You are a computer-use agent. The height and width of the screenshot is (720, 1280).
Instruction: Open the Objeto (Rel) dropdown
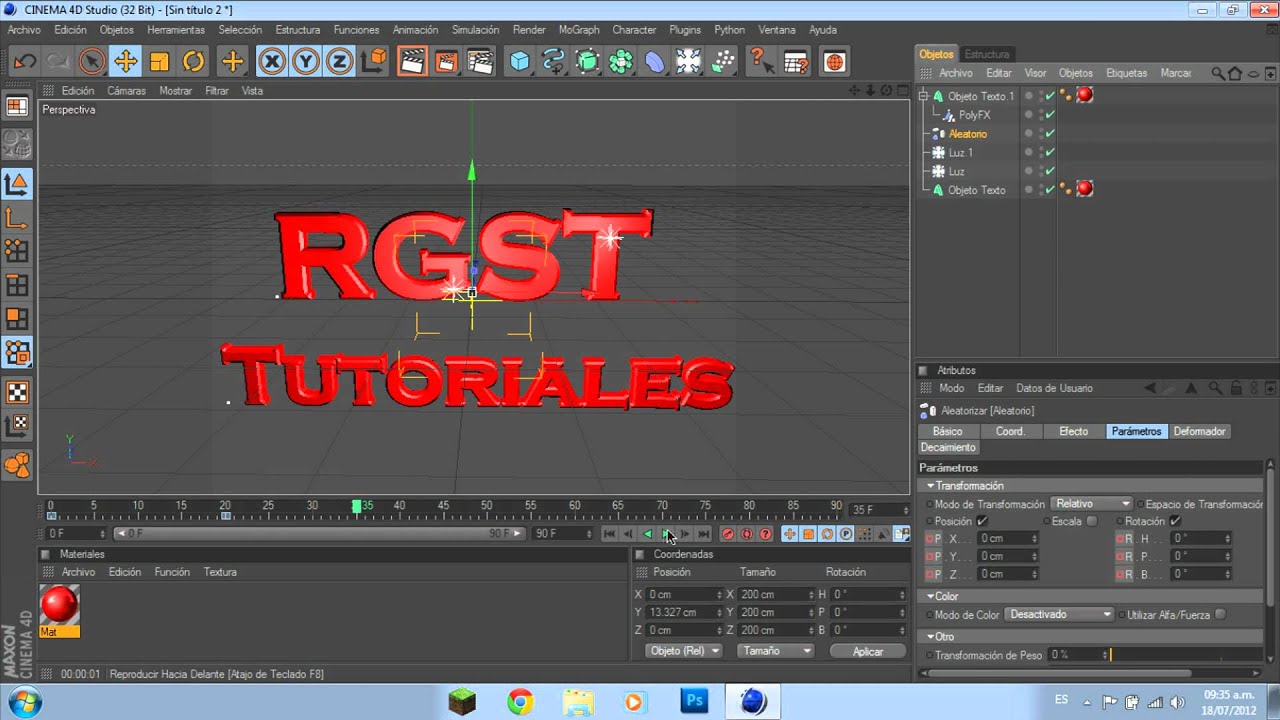pos(684,651)
